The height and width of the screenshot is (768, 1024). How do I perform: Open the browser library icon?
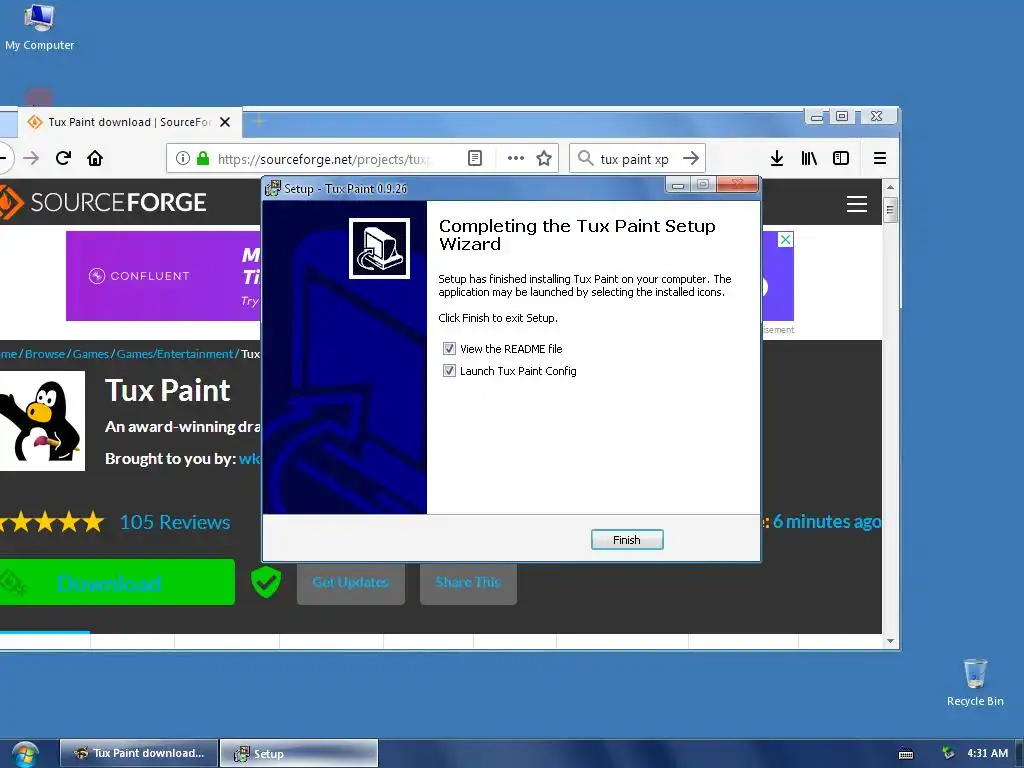click(809, 158)
